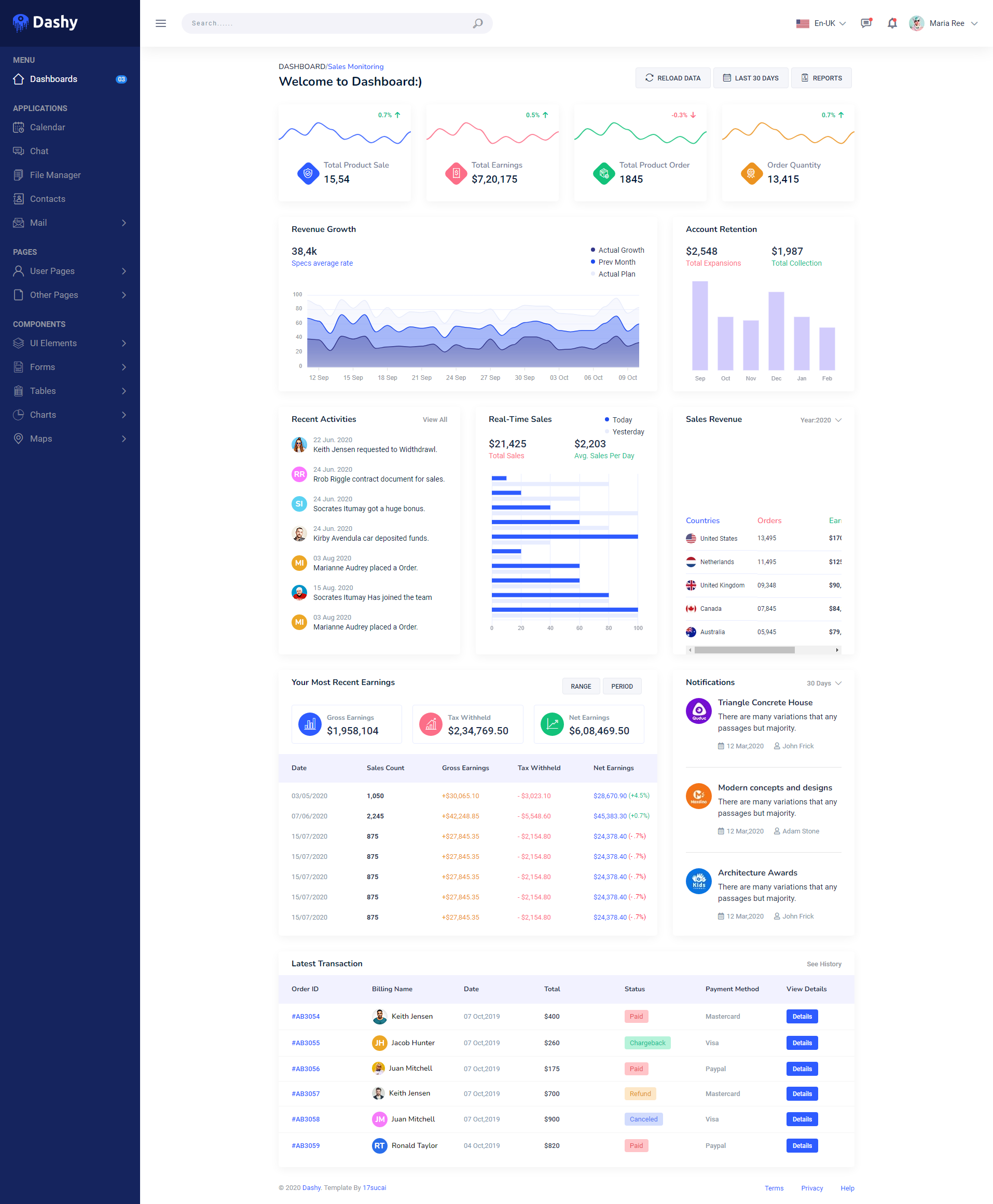Toggle Prev Month legend item

pos(613,262)
